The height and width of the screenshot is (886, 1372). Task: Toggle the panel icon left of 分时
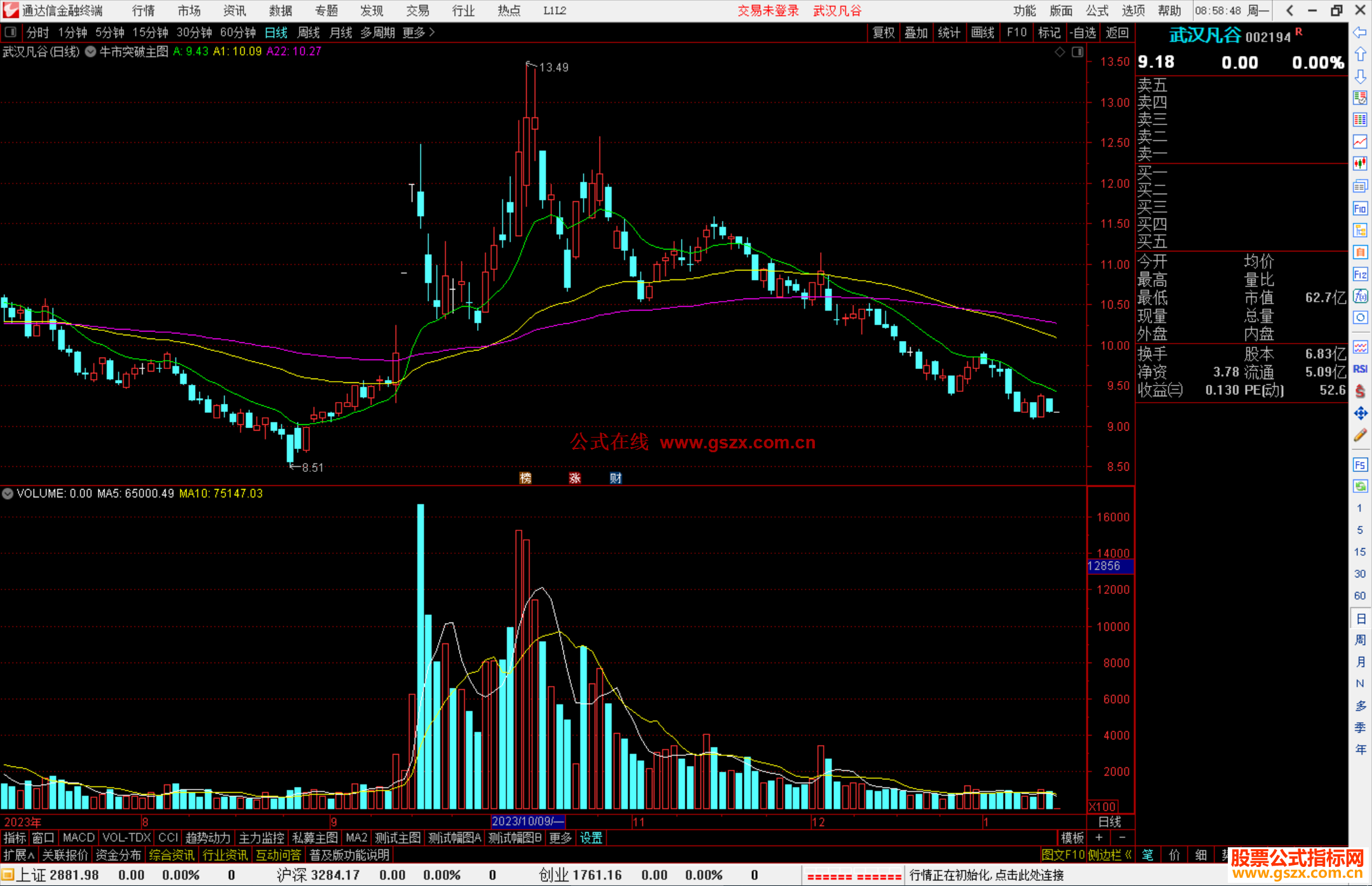point(11,32)
